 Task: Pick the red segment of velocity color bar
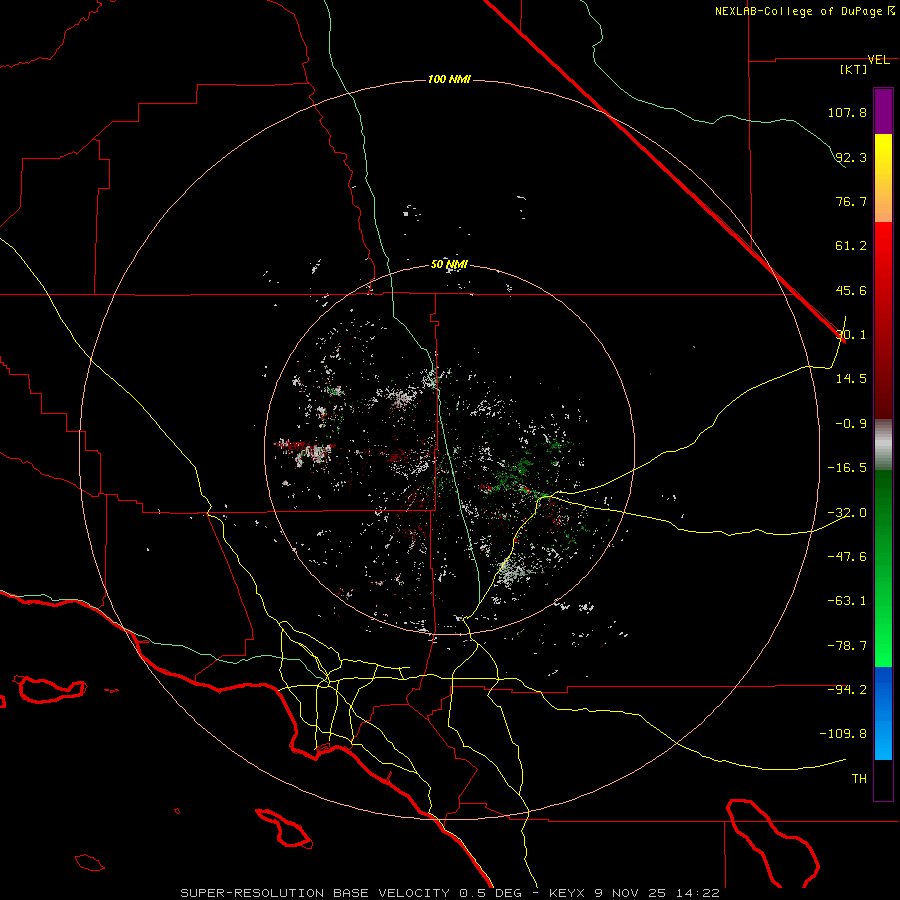(x=883, y=320)
